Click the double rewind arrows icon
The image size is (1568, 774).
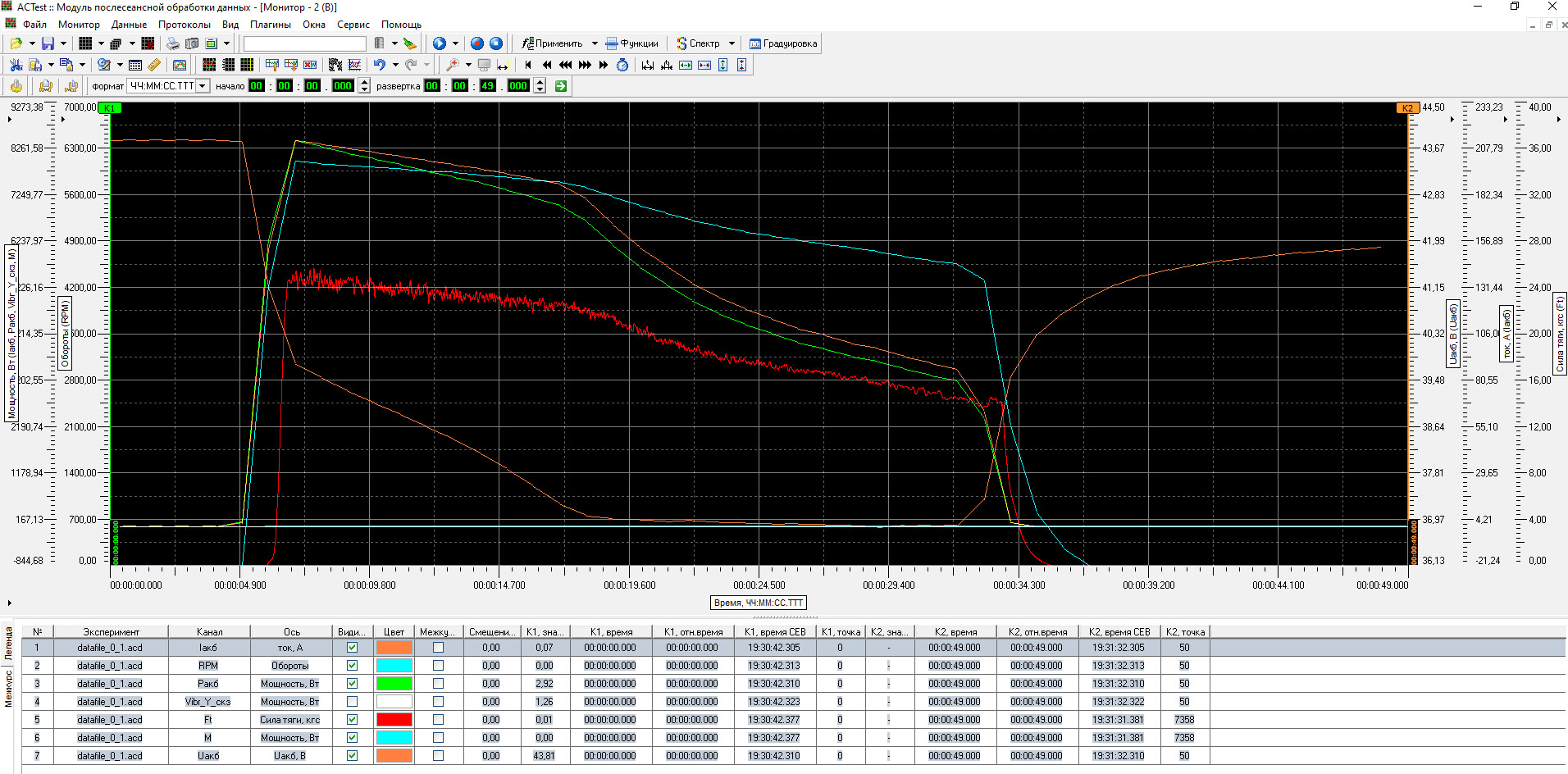tap(547, 65)
